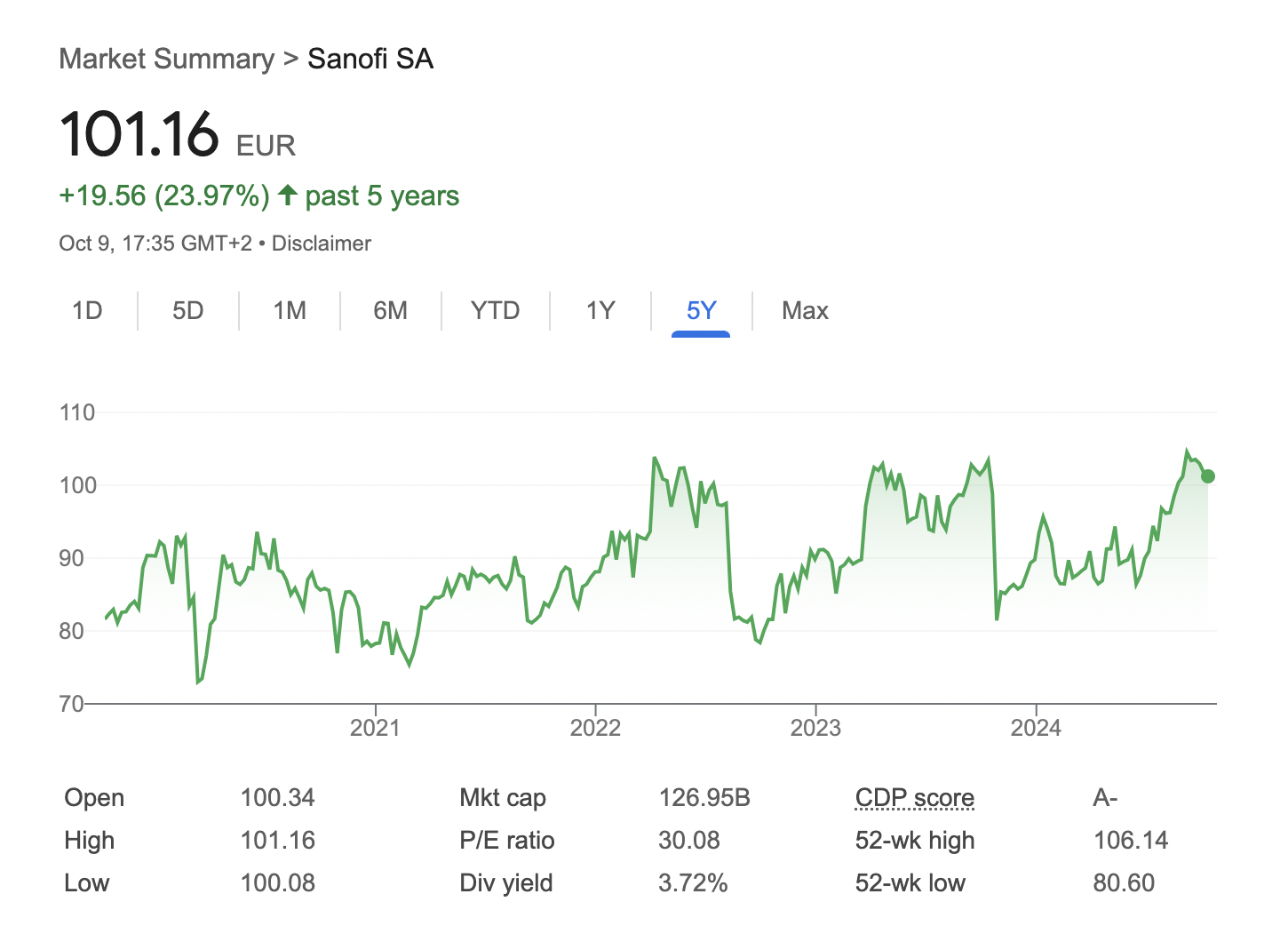This screenshot has width=1288, height=926.
Task: Click the 52-wk low label
Action: (x=910, y=883)
